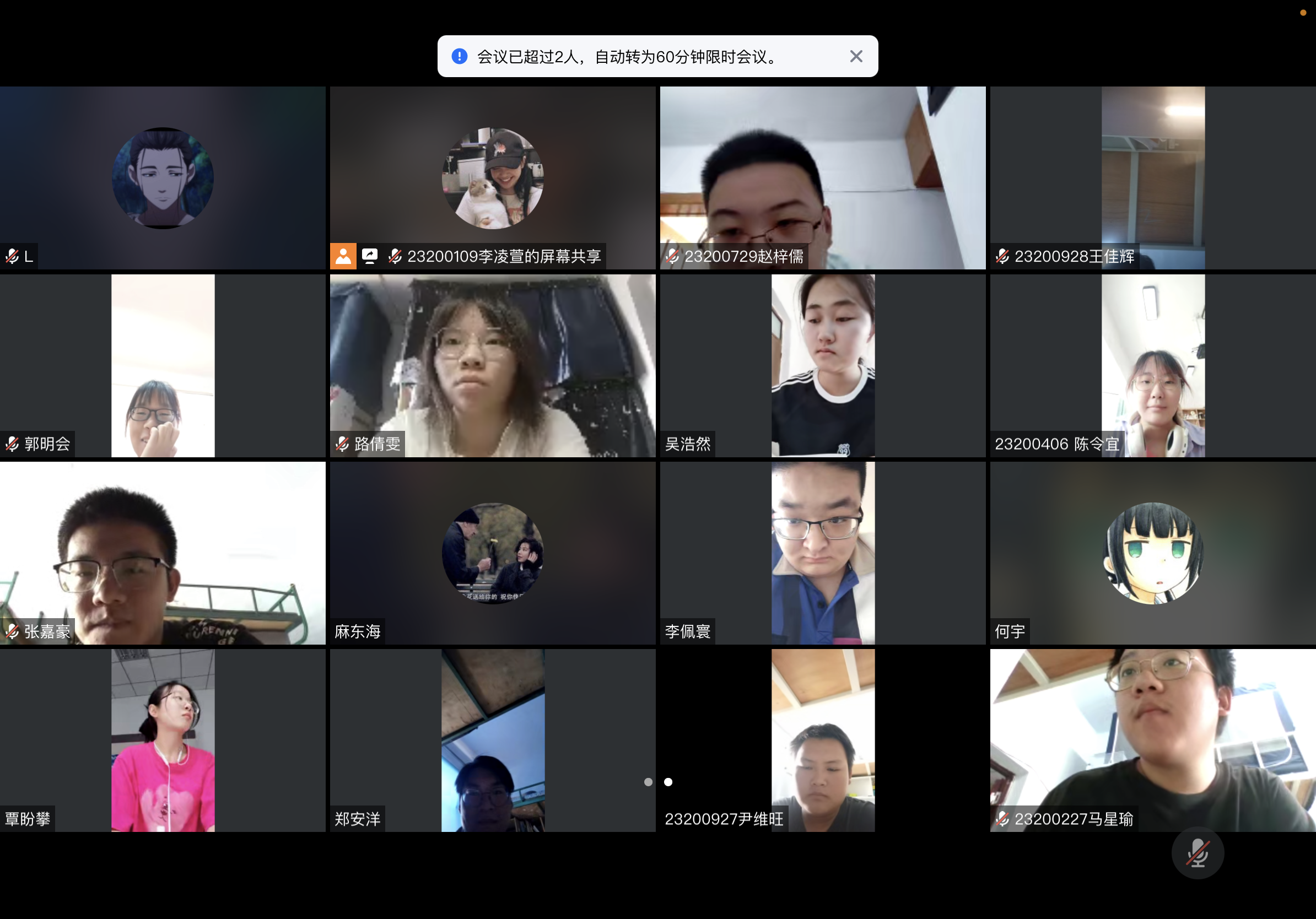Click the 吴浩然 name label
The height and width of the screenshot is (919, 1316).
coord(687,444)
